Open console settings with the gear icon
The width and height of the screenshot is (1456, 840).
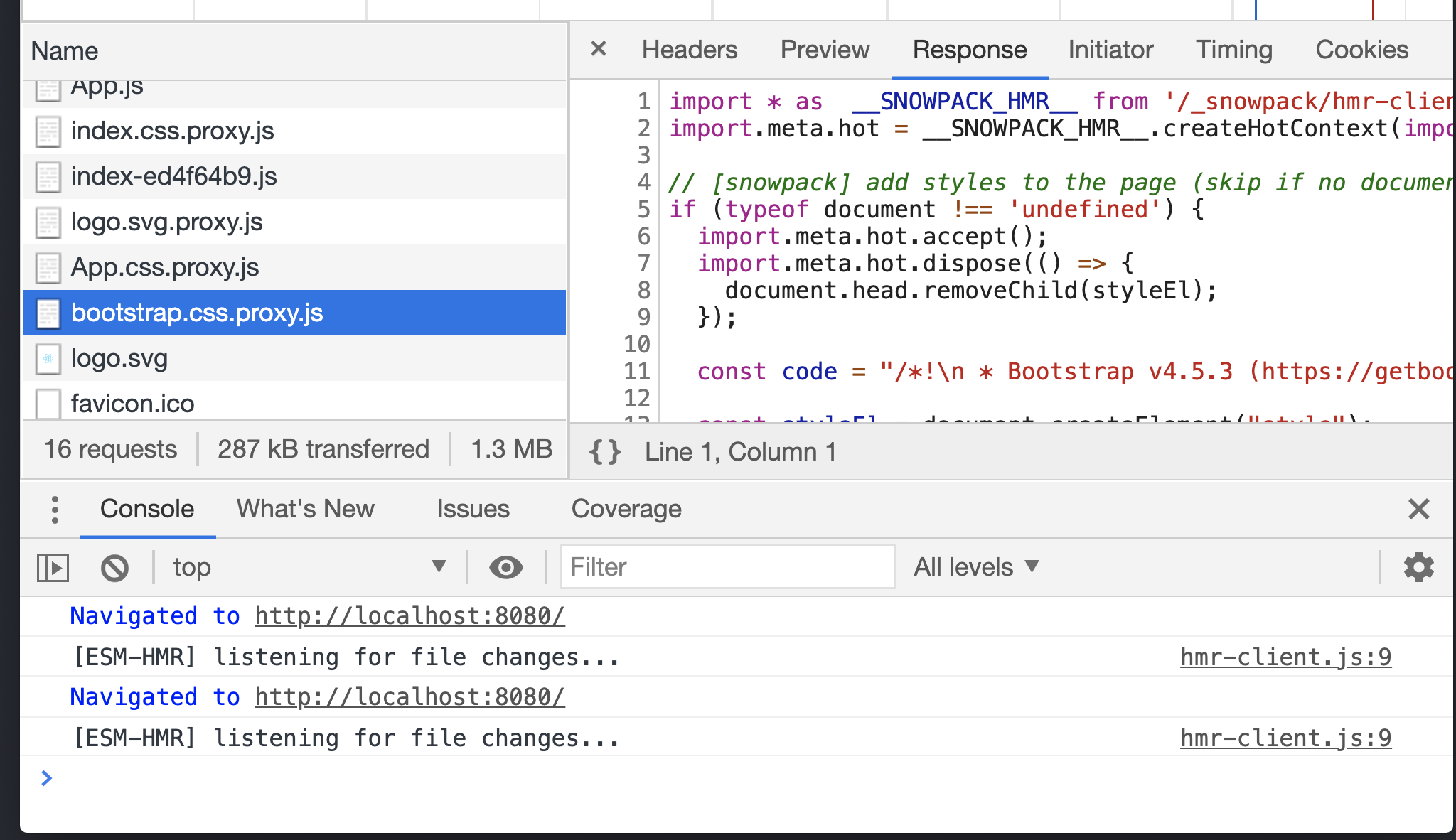(x=1418, y=567)
